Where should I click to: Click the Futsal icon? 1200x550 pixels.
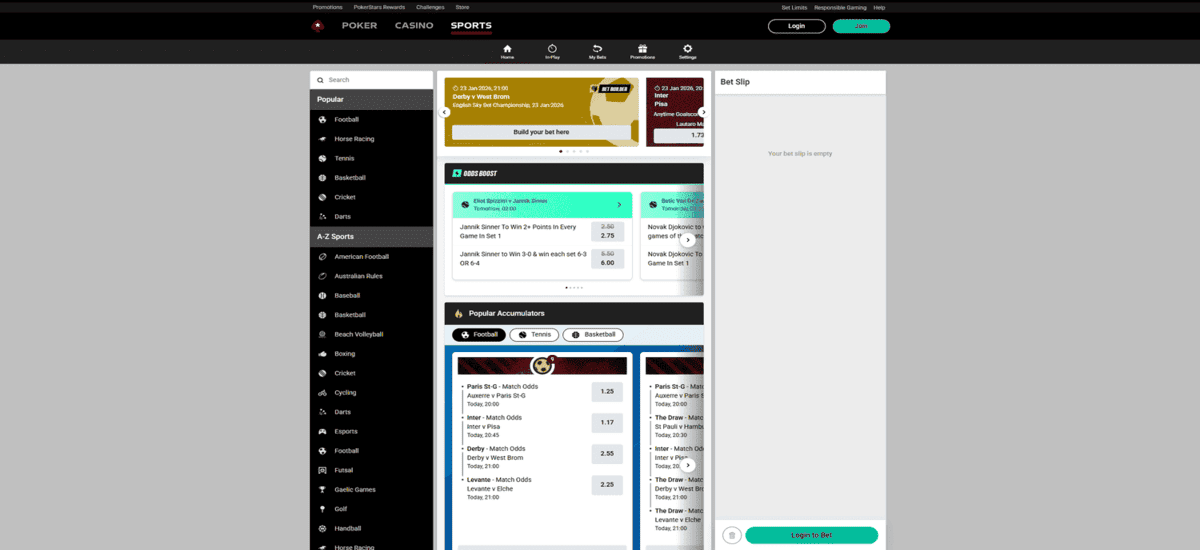(x=322, y=470)
